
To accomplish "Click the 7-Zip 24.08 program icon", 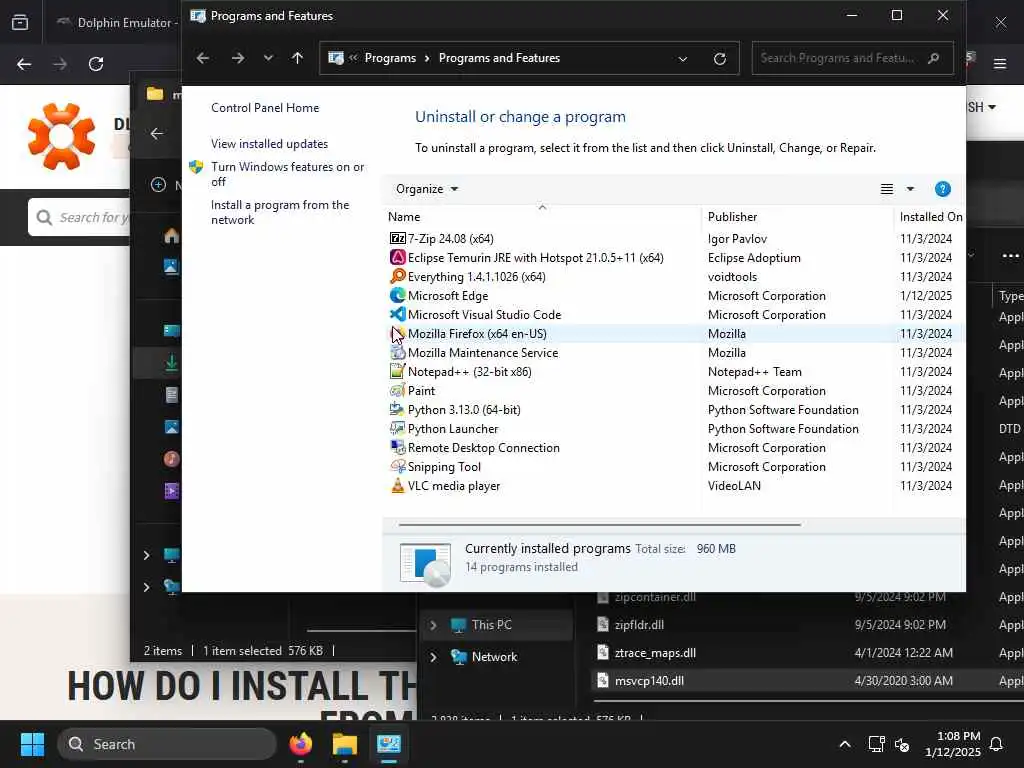I will (397, 238).
